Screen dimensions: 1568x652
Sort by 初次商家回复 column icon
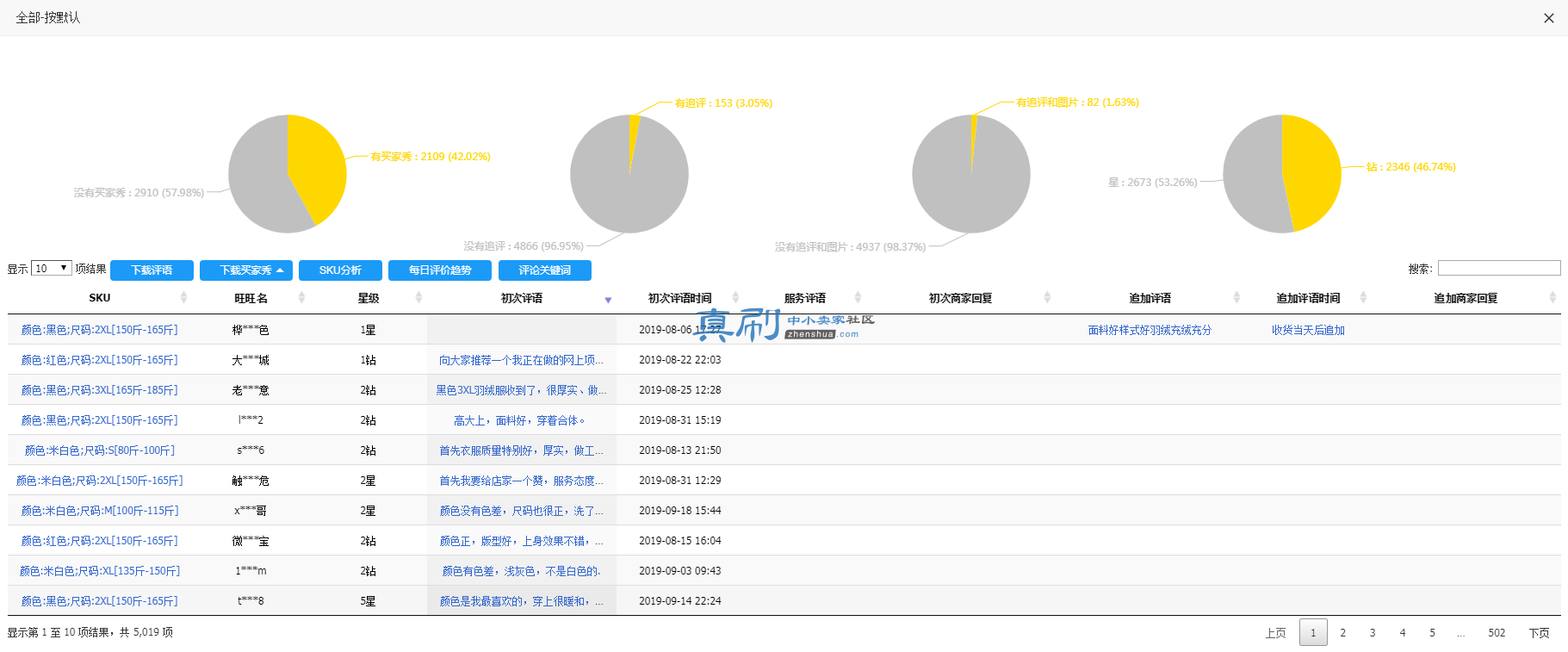coord(1047,297)
